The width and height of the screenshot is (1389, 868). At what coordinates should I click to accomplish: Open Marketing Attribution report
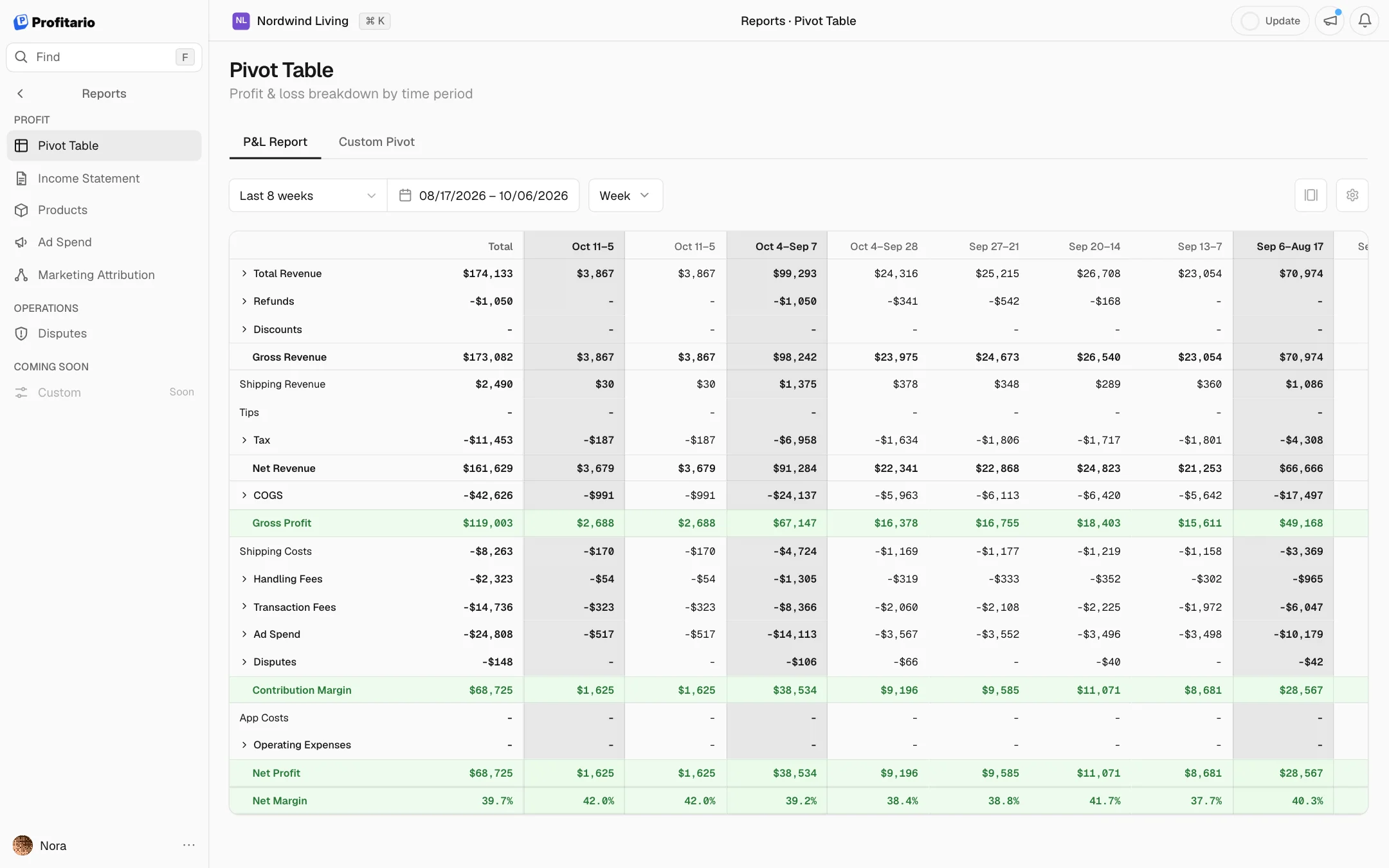[x=104, y=275]
